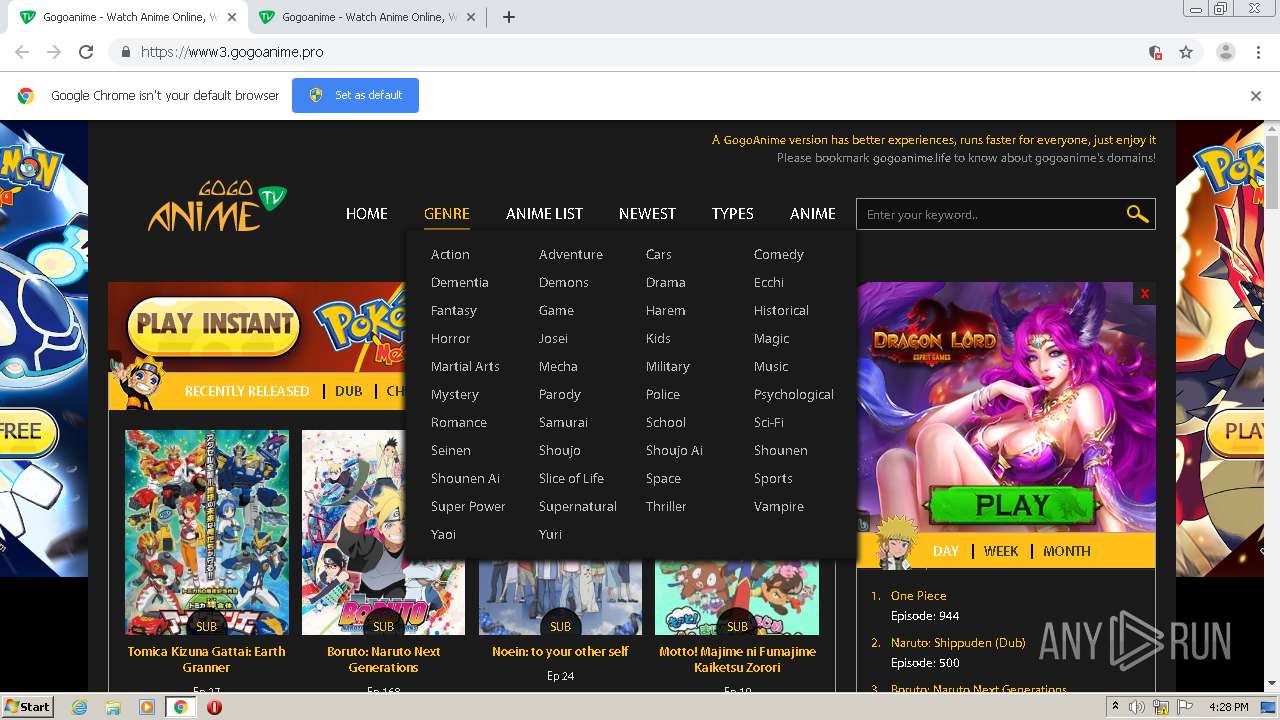Open Vampire genre
Image resolution: width=1280 pixels, height=720 pixels.
778,506
